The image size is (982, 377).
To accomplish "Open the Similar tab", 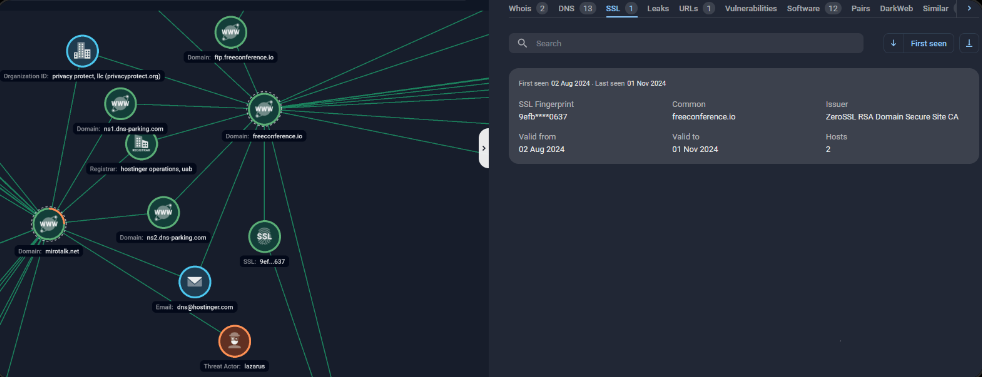I will pyautogui.click(x=935, y=8).
